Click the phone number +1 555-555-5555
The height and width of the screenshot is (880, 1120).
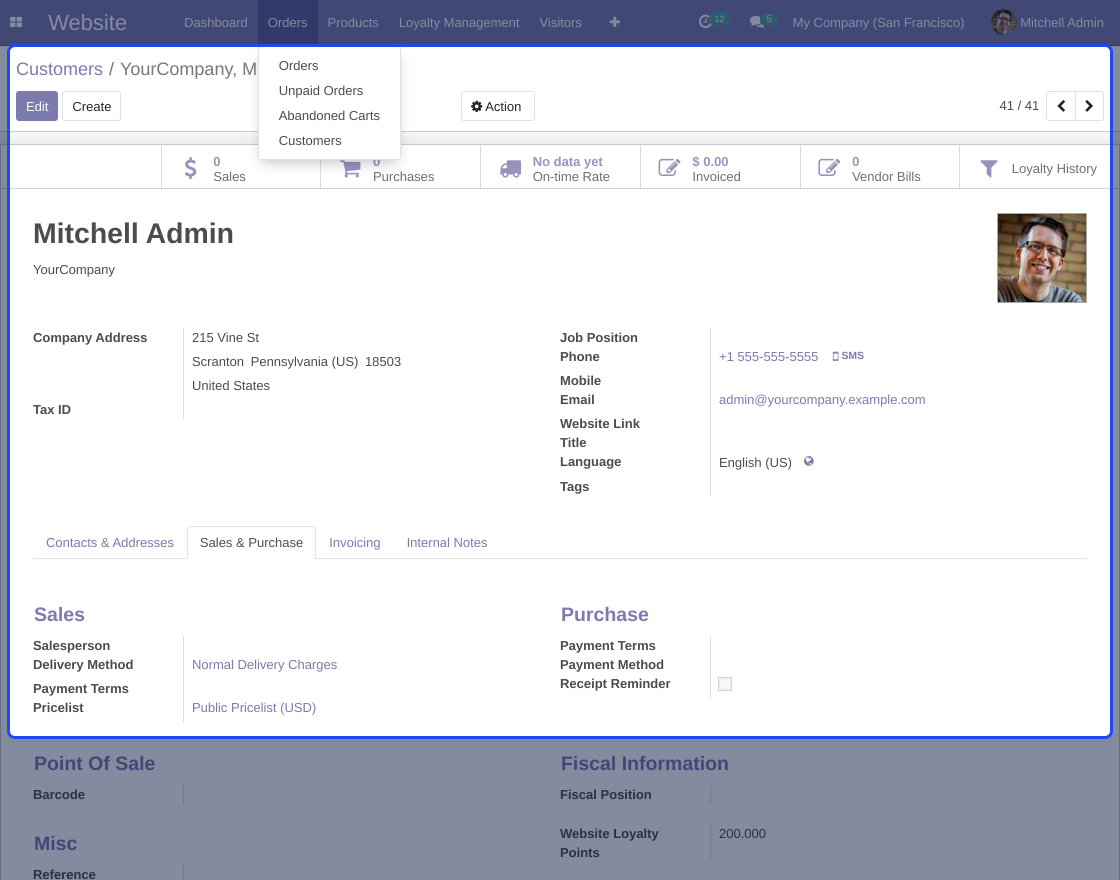(x=769, y=356)
